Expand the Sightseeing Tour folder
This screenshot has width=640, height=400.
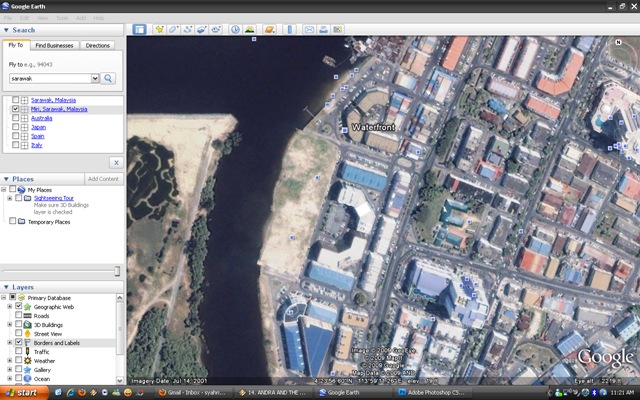click(9, 198)
